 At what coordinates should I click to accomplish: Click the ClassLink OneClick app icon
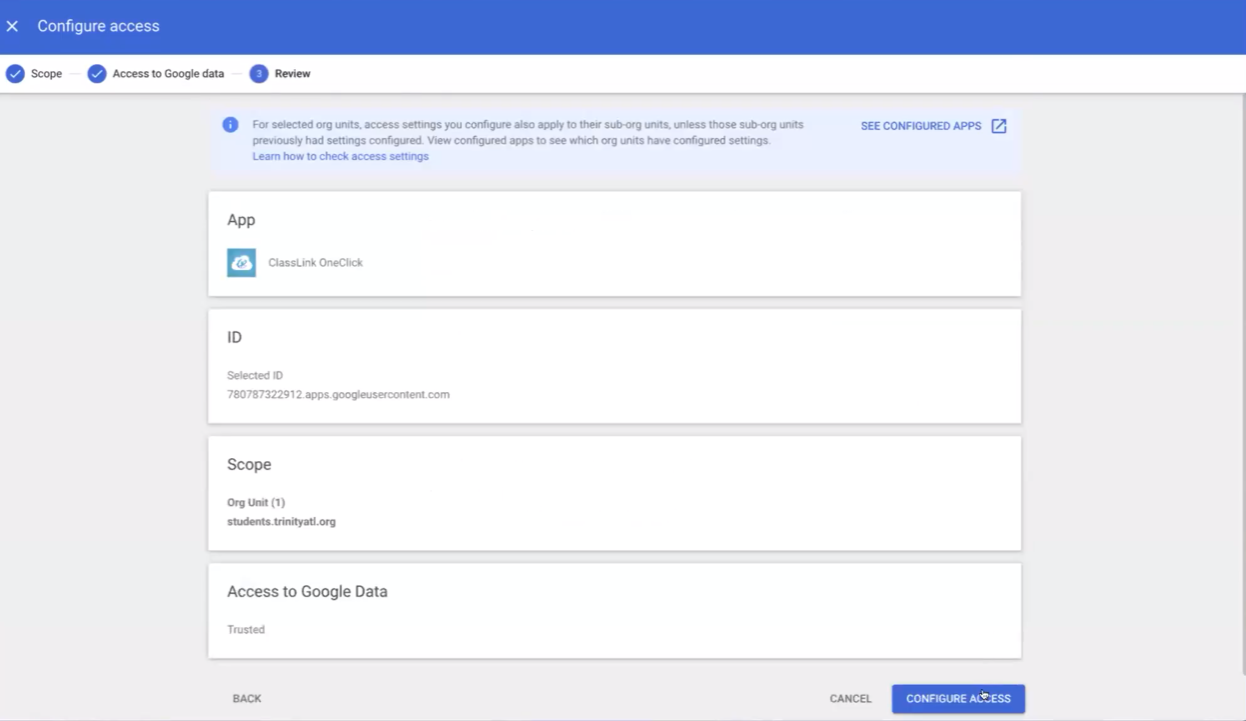click(241, 262)
